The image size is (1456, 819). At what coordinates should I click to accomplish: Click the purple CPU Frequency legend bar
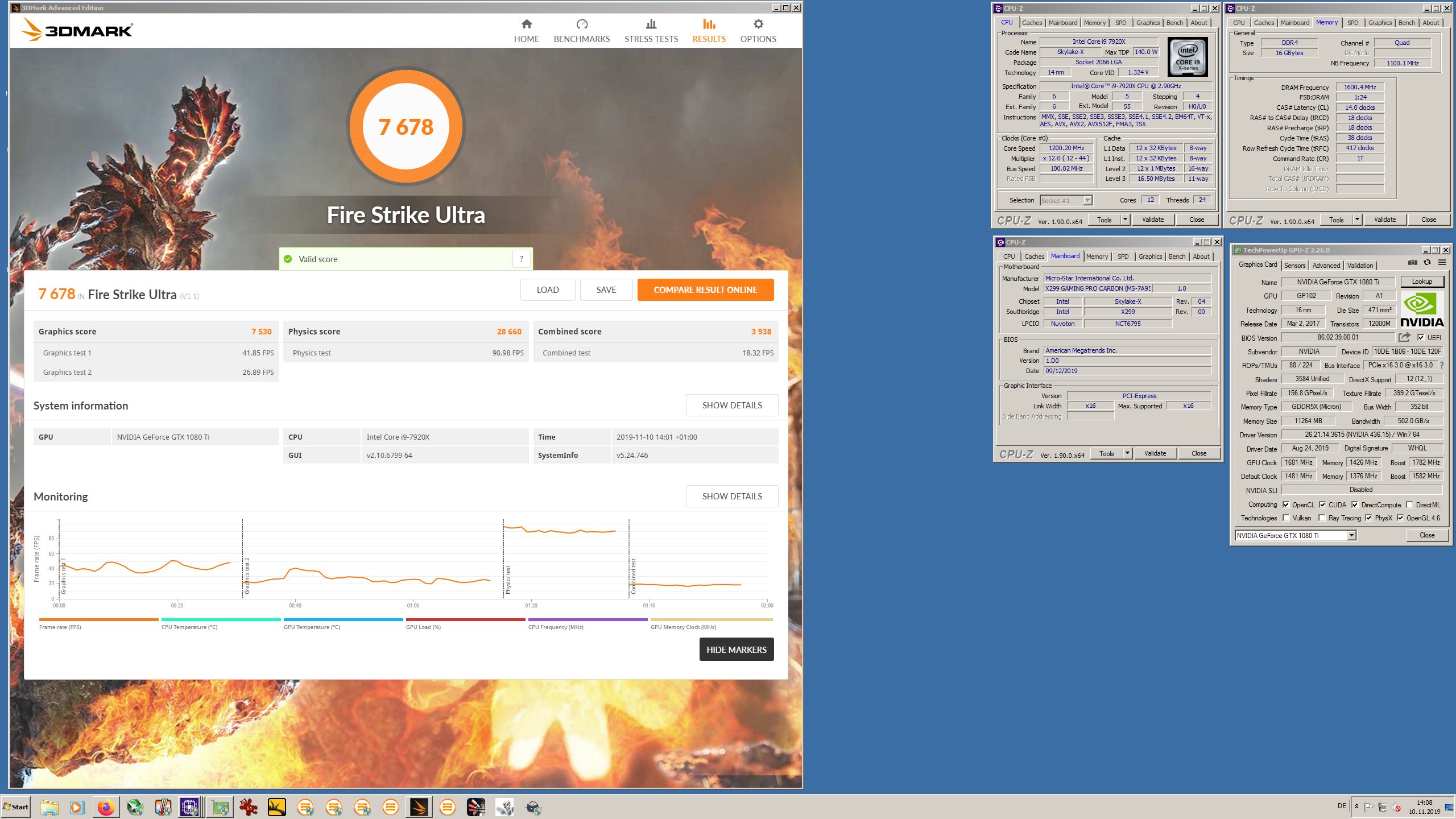(588, 619)
